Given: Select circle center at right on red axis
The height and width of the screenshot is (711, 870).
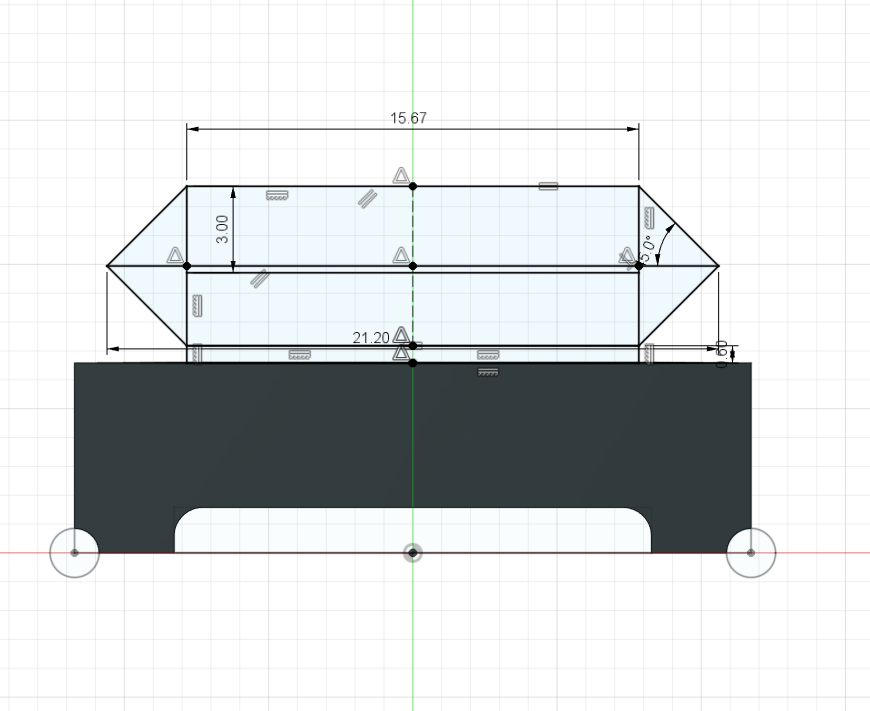Looking at the screenshot, I should pos(751,553).
